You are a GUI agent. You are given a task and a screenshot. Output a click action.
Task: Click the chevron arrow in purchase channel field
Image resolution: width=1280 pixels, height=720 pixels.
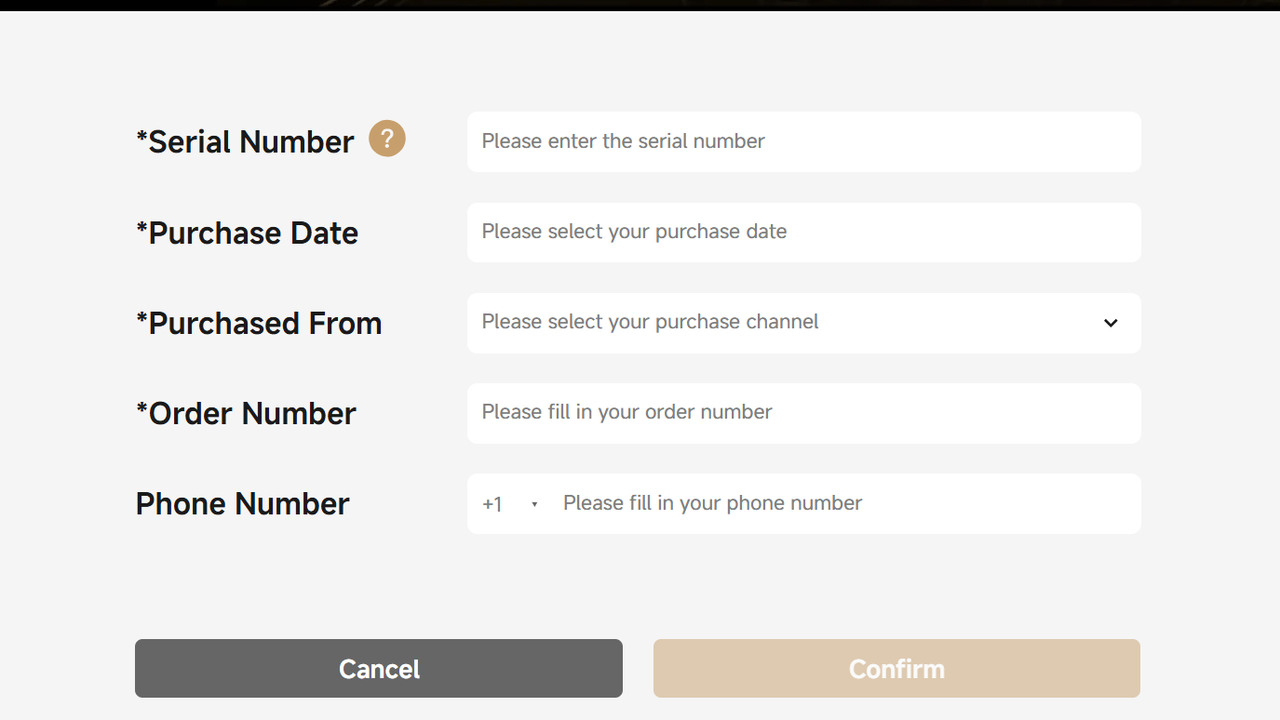pyautogui.click(x=1110, y=323)
